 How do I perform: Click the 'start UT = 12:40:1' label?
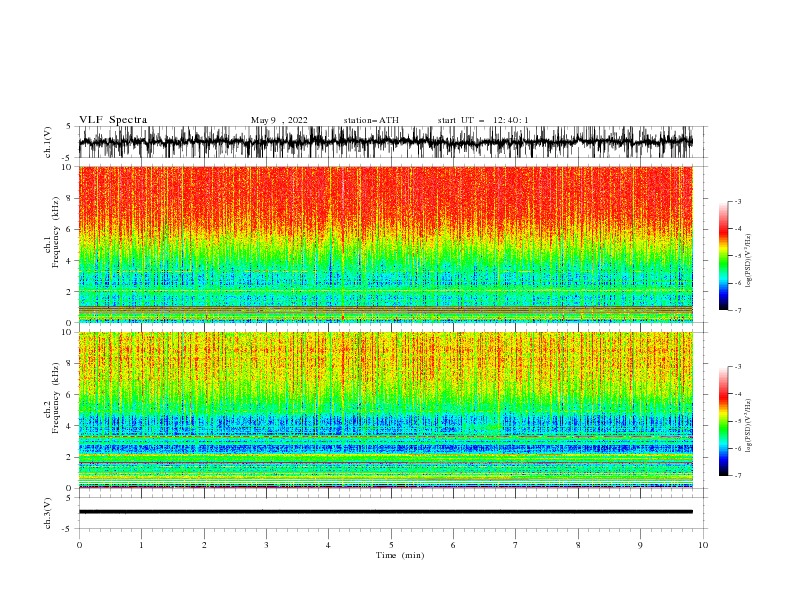click(483, 120)
